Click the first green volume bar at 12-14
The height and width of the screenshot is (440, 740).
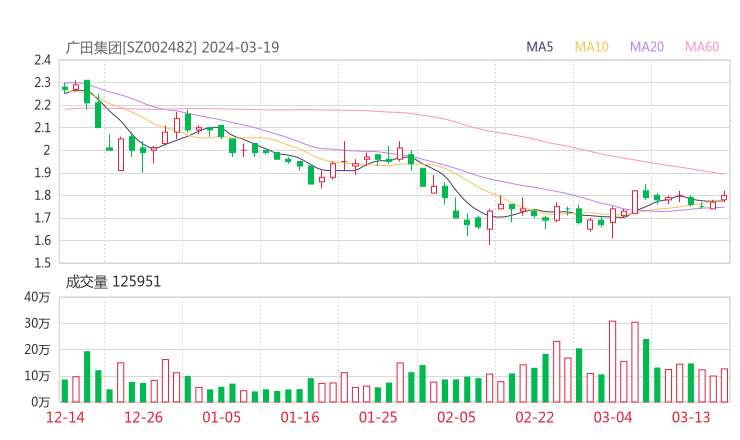(65, 391)
